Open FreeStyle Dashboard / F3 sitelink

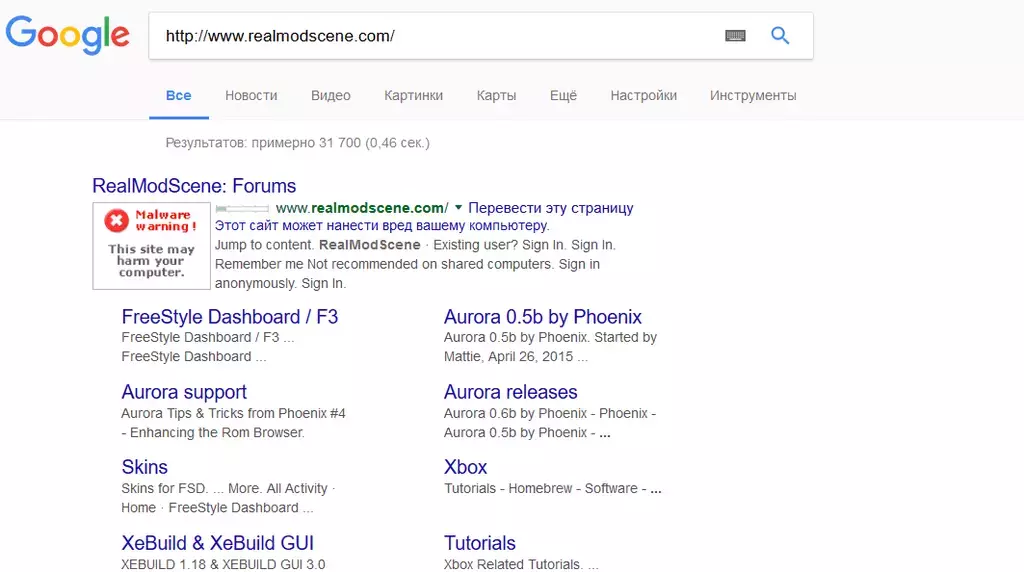[x=230, y=317]
